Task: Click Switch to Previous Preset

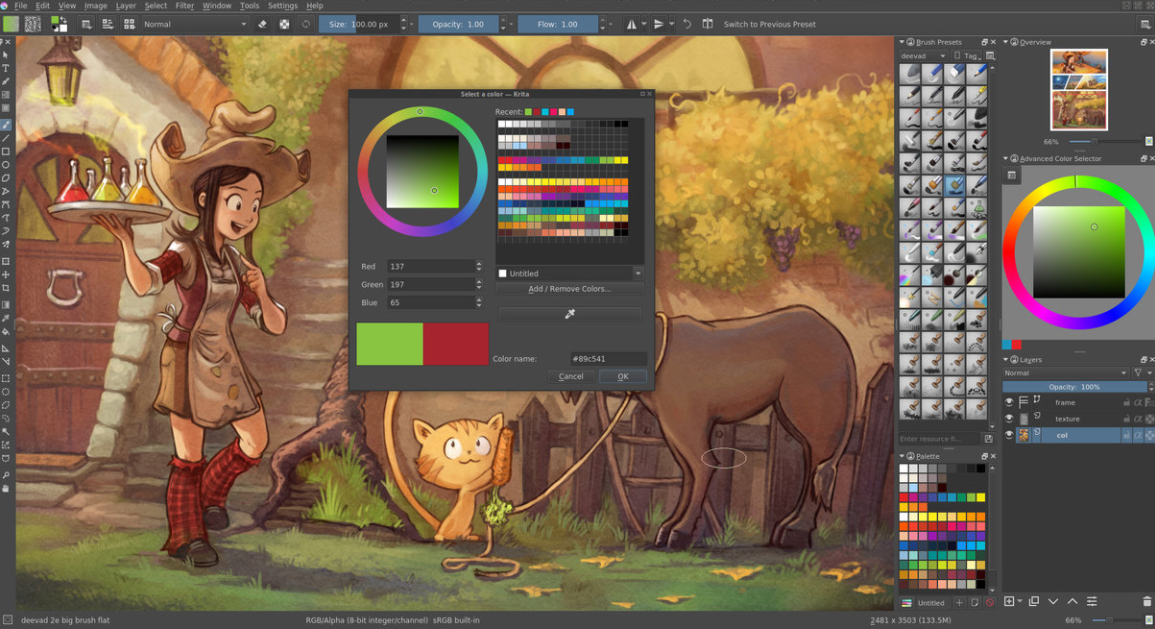Action: click(769, 24)
